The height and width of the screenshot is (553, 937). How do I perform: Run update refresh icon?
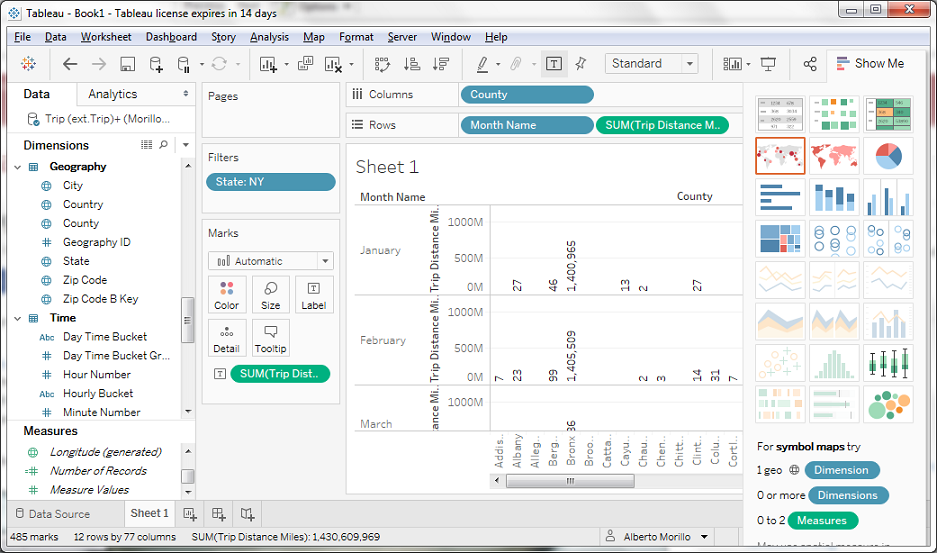219,63
